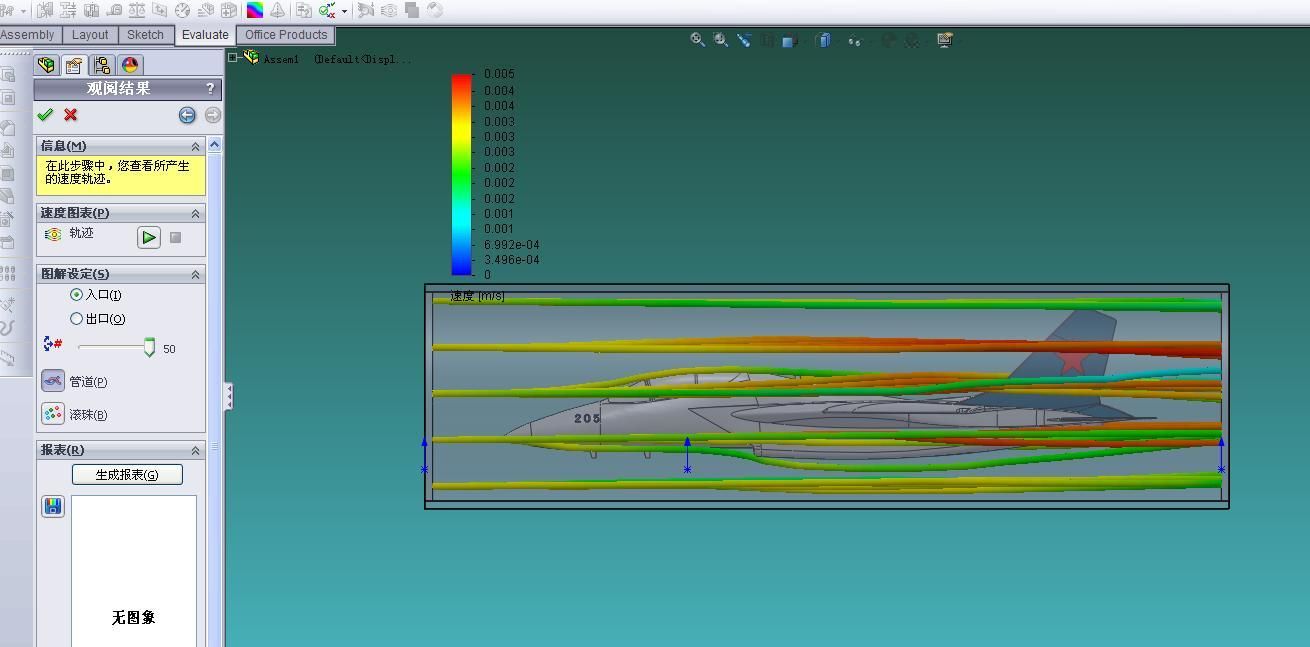This screenshot has height=647, width=1310.
Task: Click Previous View icon in viewport toolbar
Action: (744, 40)
